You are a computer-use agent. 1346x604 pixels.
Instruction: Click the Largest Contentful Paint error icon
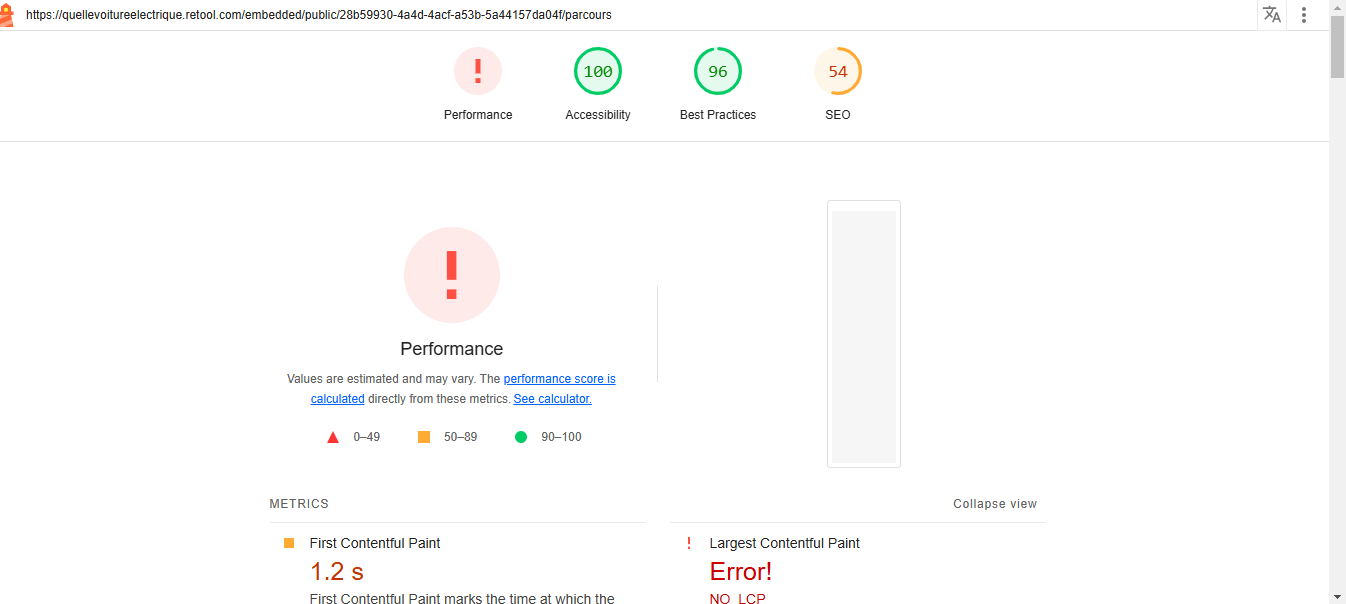pyautogui.click(x=688, y=543)
